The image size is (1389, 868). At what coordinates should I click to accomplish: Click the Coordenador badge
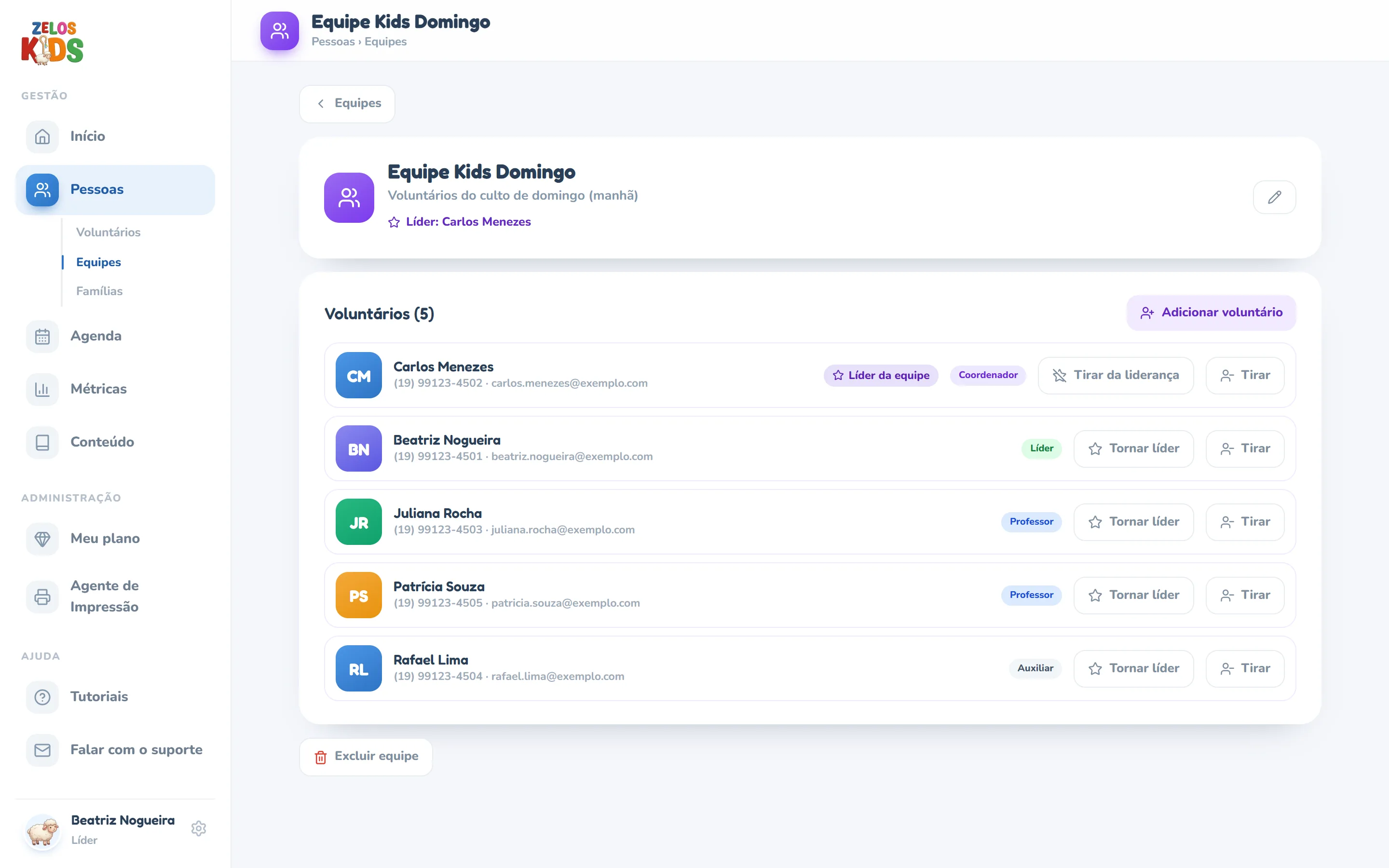click(988, 376)
